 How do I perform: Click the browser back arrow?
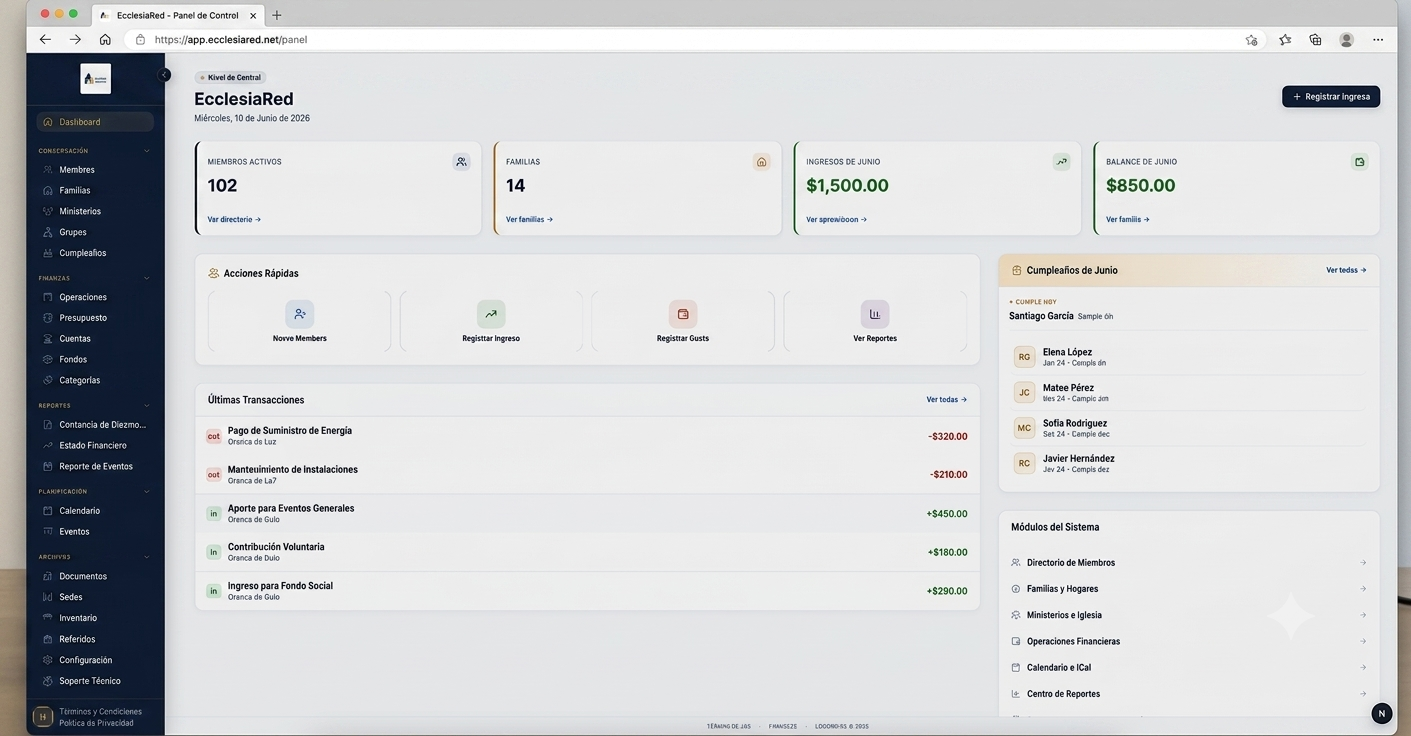click(x=45, y=40)
